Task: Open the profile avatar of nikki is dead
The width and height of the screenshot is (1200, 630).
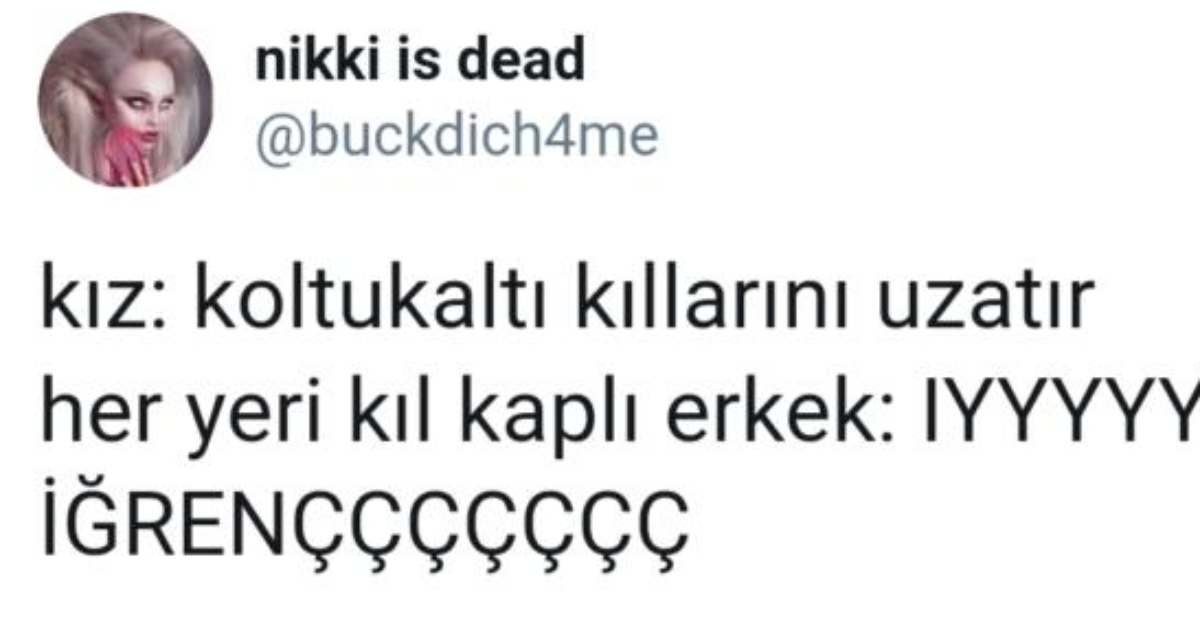Action: [x=126, y=100]
